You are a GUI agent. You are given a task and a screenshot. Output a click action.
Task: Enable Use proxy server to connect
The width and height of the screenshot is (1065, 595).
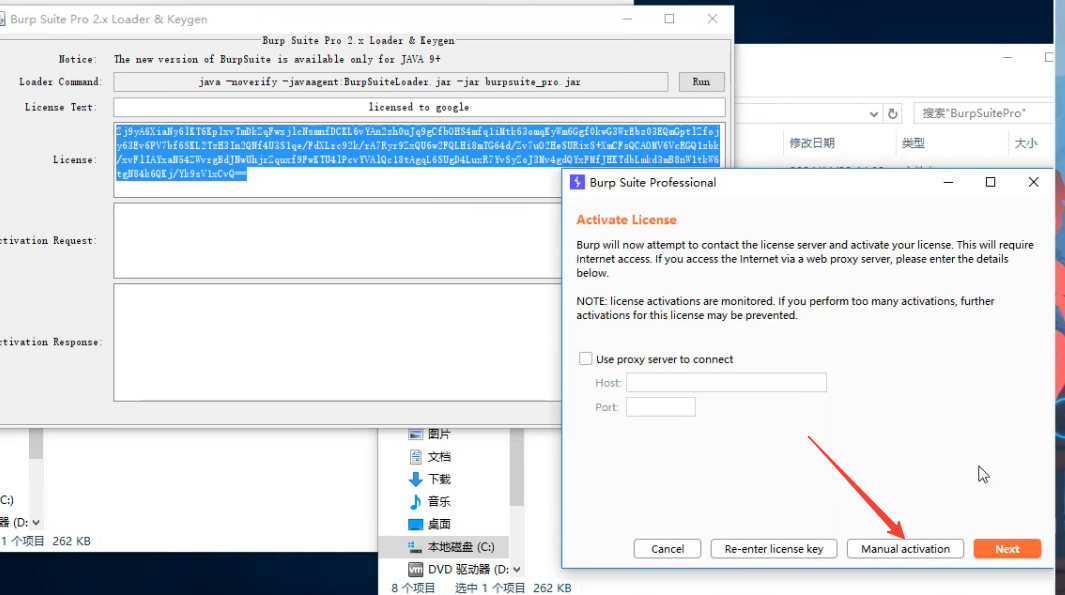coord(585,359)
